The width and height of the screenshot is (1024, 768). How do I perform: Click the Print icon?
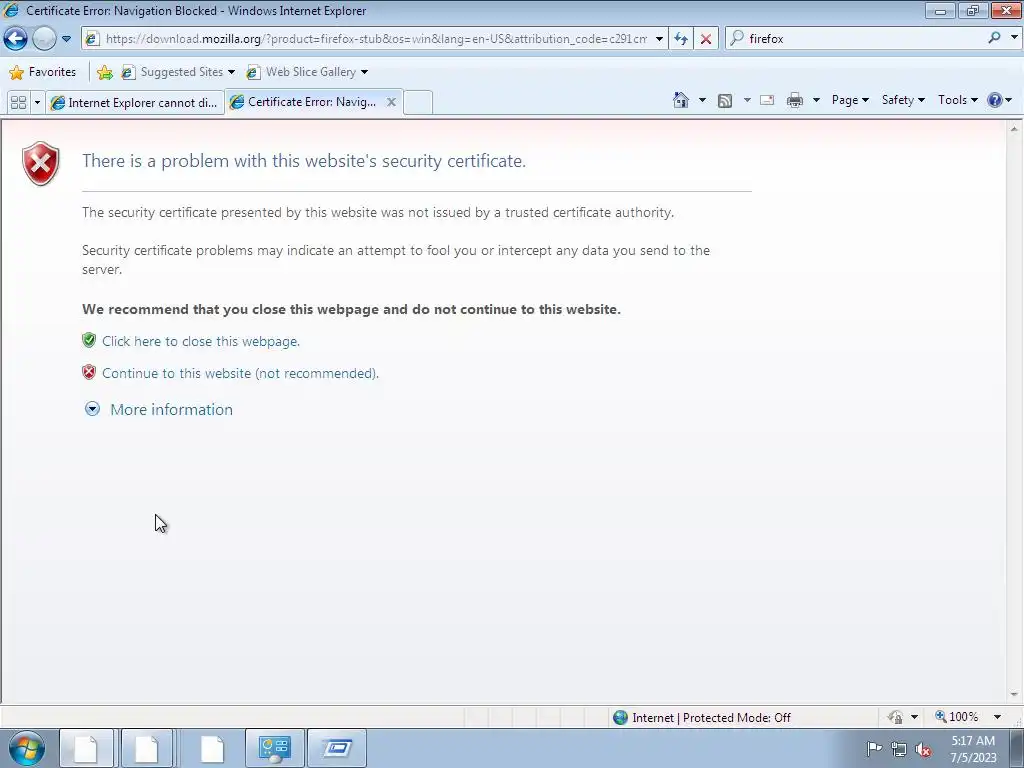(x=795, y=100)
